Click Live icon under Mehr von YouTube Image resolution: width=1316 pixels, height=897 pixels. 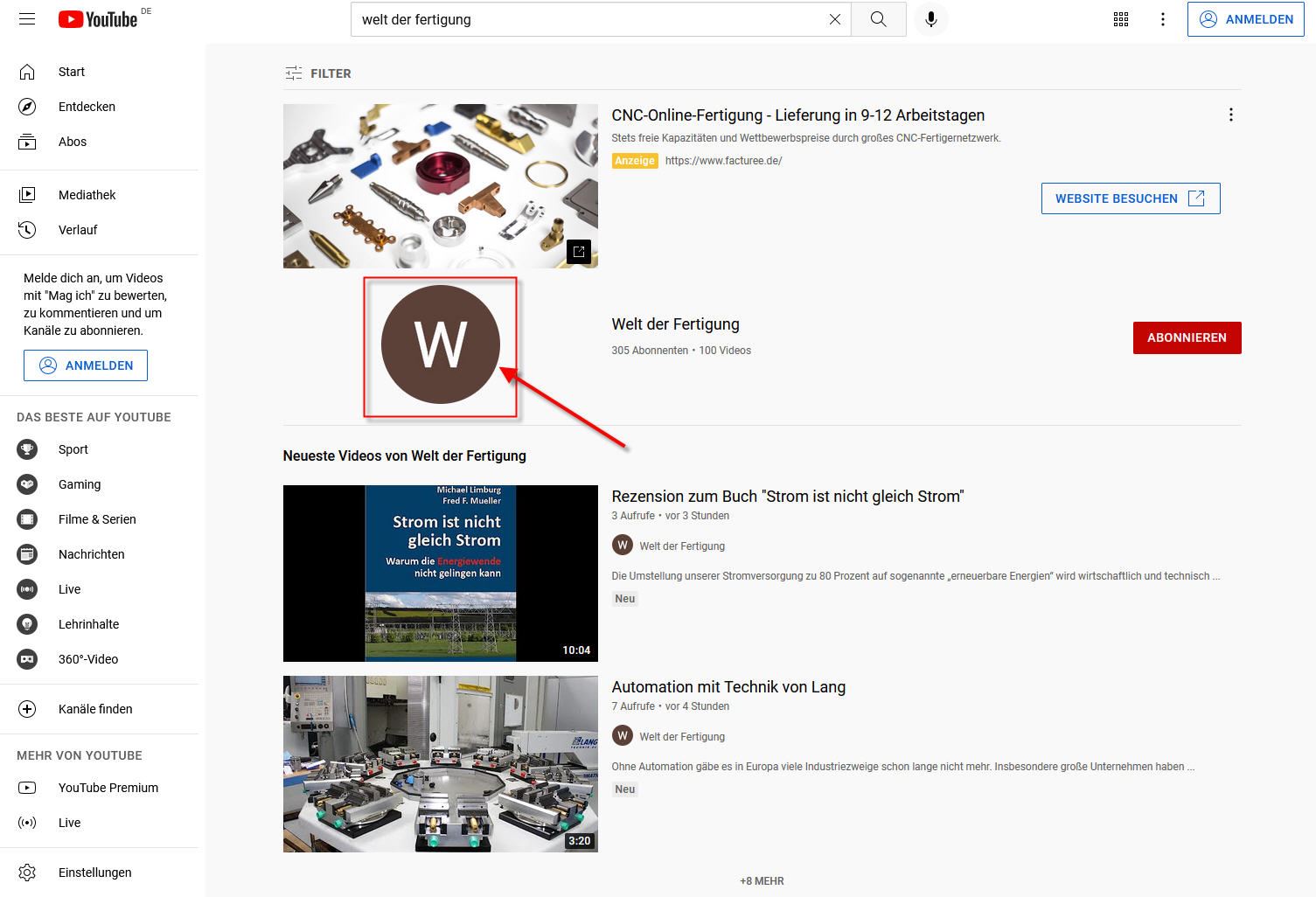[x=27, y=823]
